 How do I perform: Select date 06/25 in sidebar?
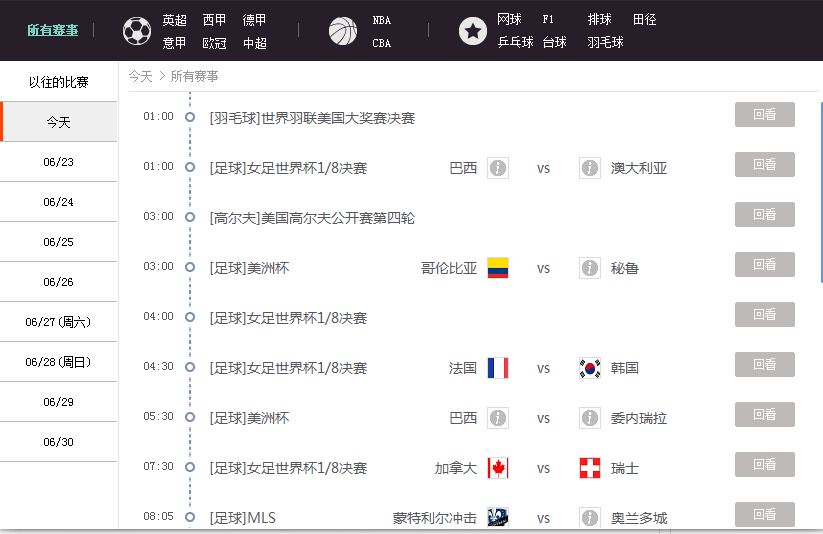(58, 242)
